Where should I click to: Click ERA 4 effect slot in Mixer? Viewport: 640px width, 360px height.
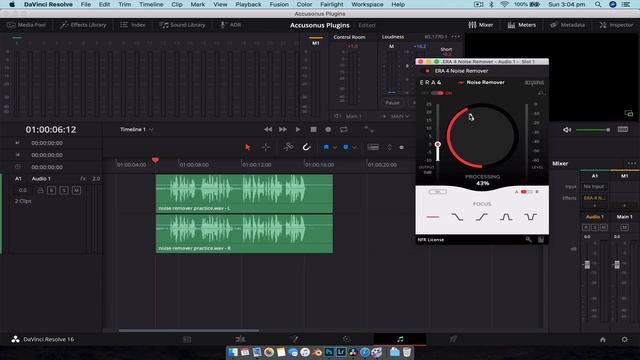[594, 198]
